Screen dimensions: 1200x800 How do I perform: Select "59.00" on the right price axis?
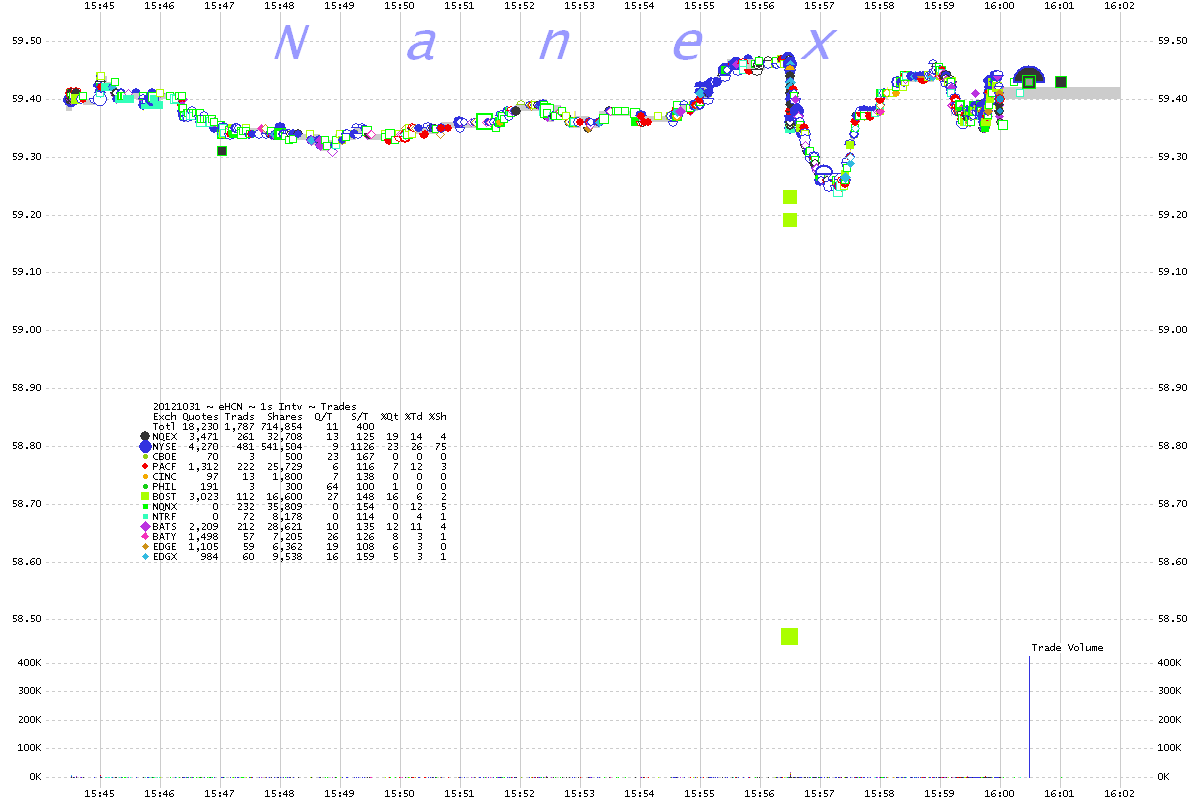[x=1173, y=330]
